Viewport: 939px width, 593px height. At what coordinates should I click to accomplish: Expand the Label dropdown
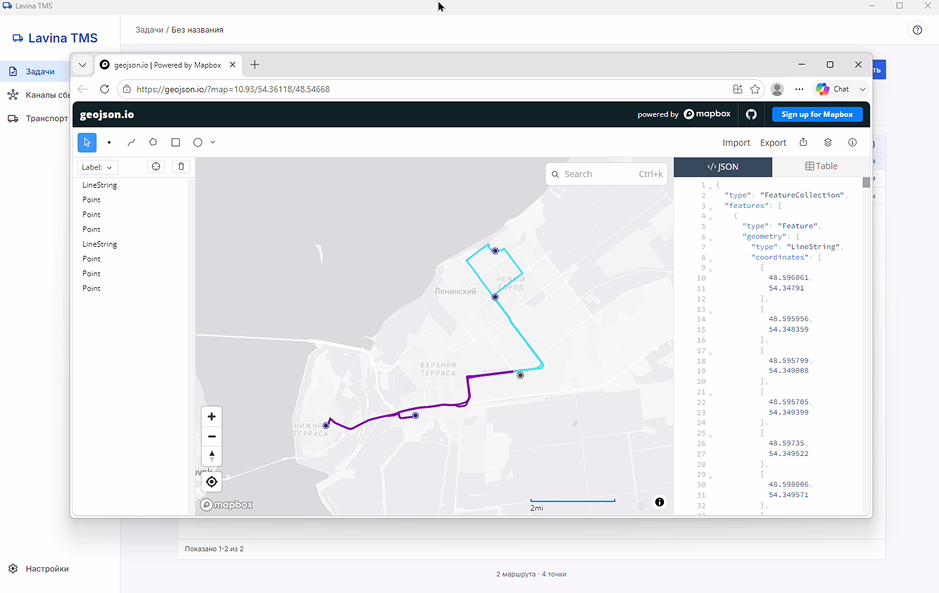(97, 167)
